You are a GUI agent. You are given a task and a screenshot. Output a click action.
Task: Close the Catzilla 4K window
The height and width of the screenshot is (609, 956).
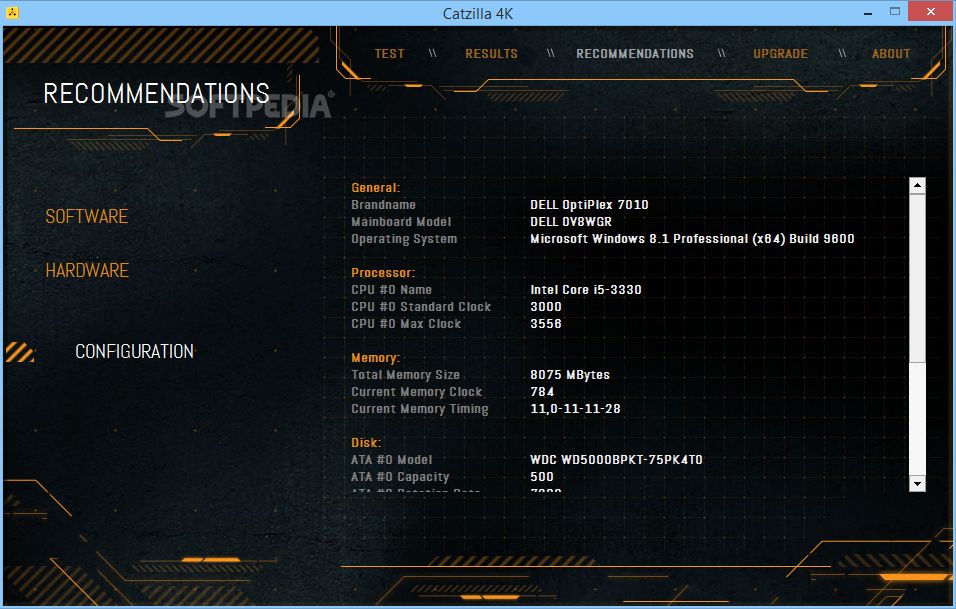[930, 12]
